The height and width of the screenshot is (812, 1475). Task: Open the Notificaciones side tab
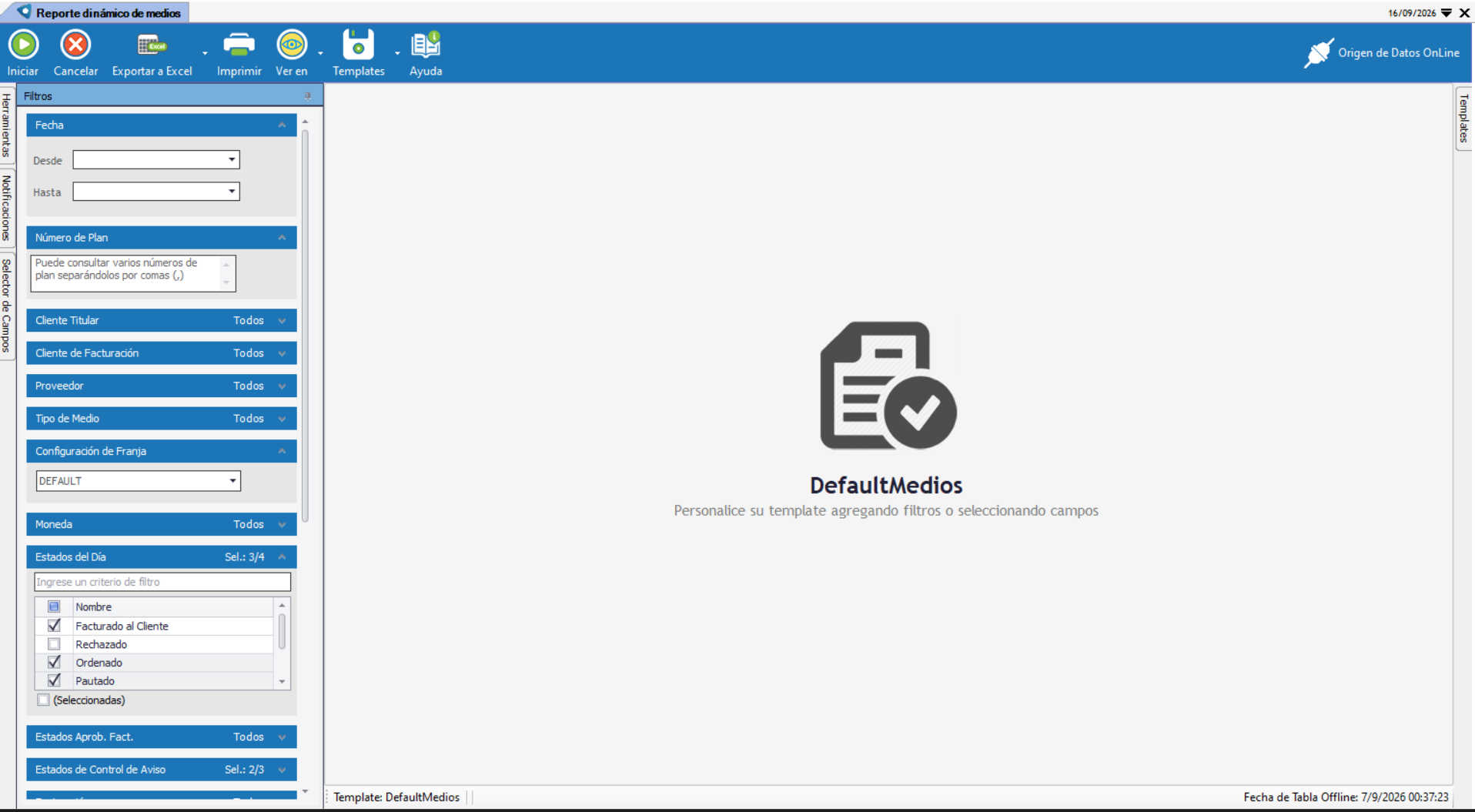[x=6, y=208]
